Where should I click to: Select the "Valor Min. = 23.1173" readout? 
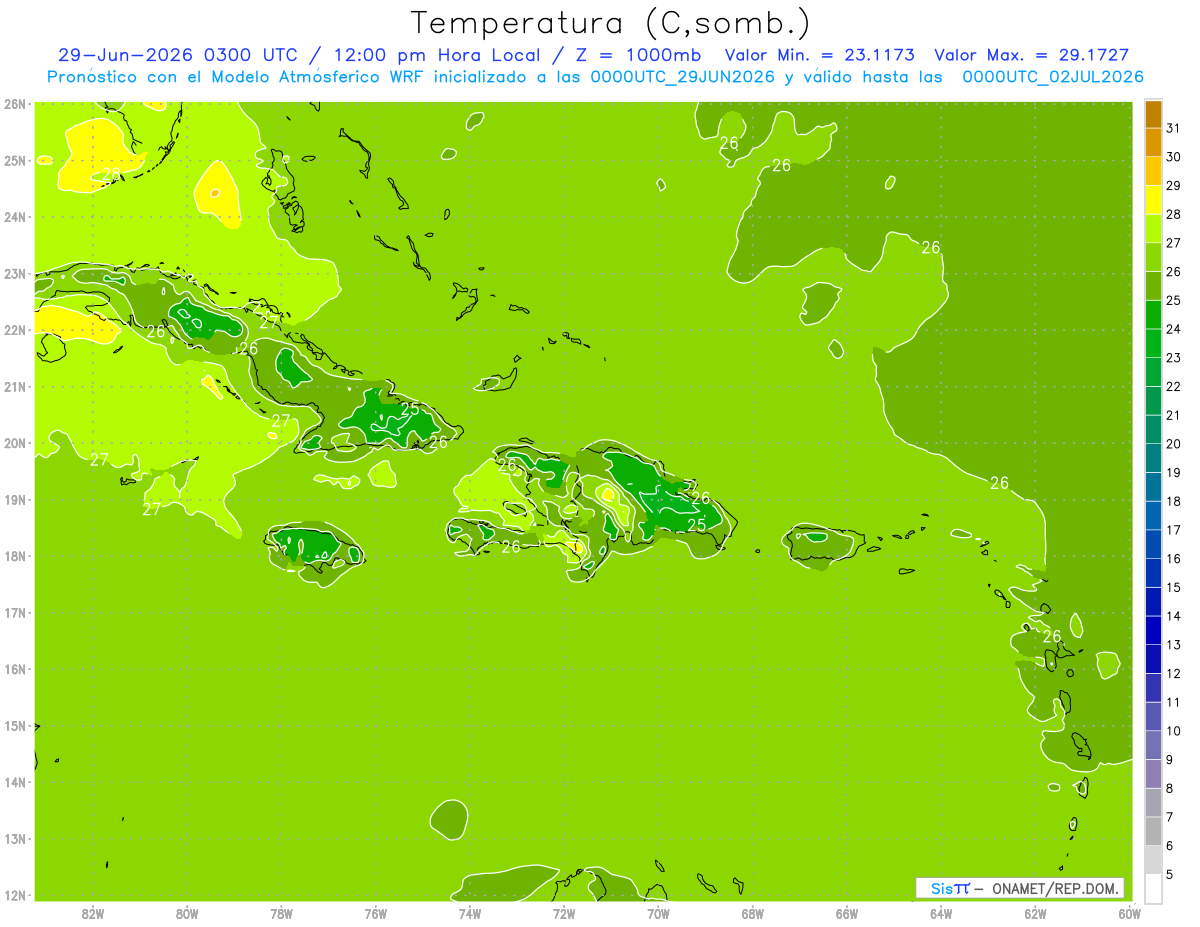(x=819, y=56)
